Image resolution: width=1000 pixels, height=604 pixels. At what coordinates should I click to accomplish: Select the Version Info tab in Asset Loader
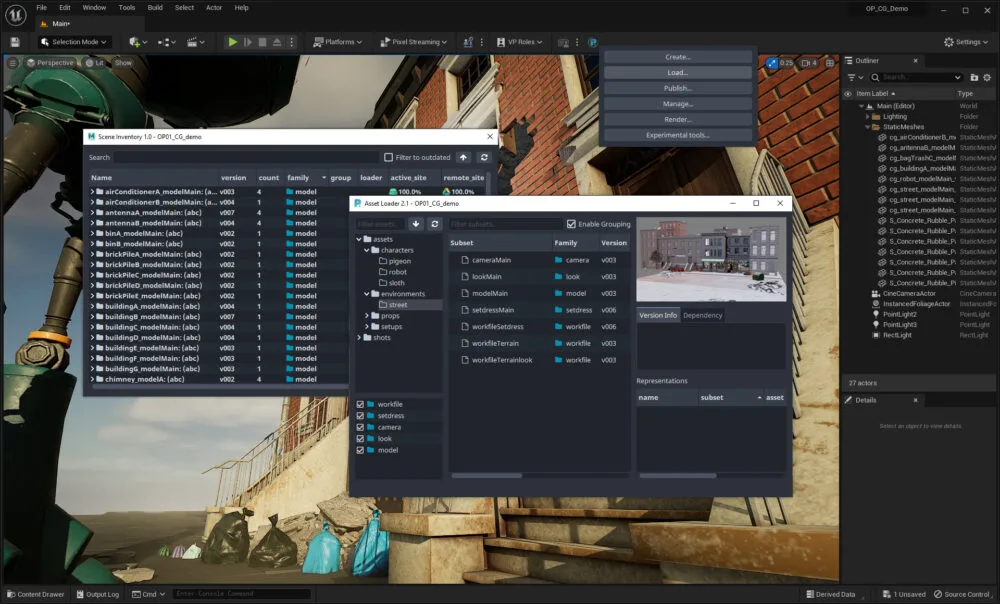pos(658,315)
